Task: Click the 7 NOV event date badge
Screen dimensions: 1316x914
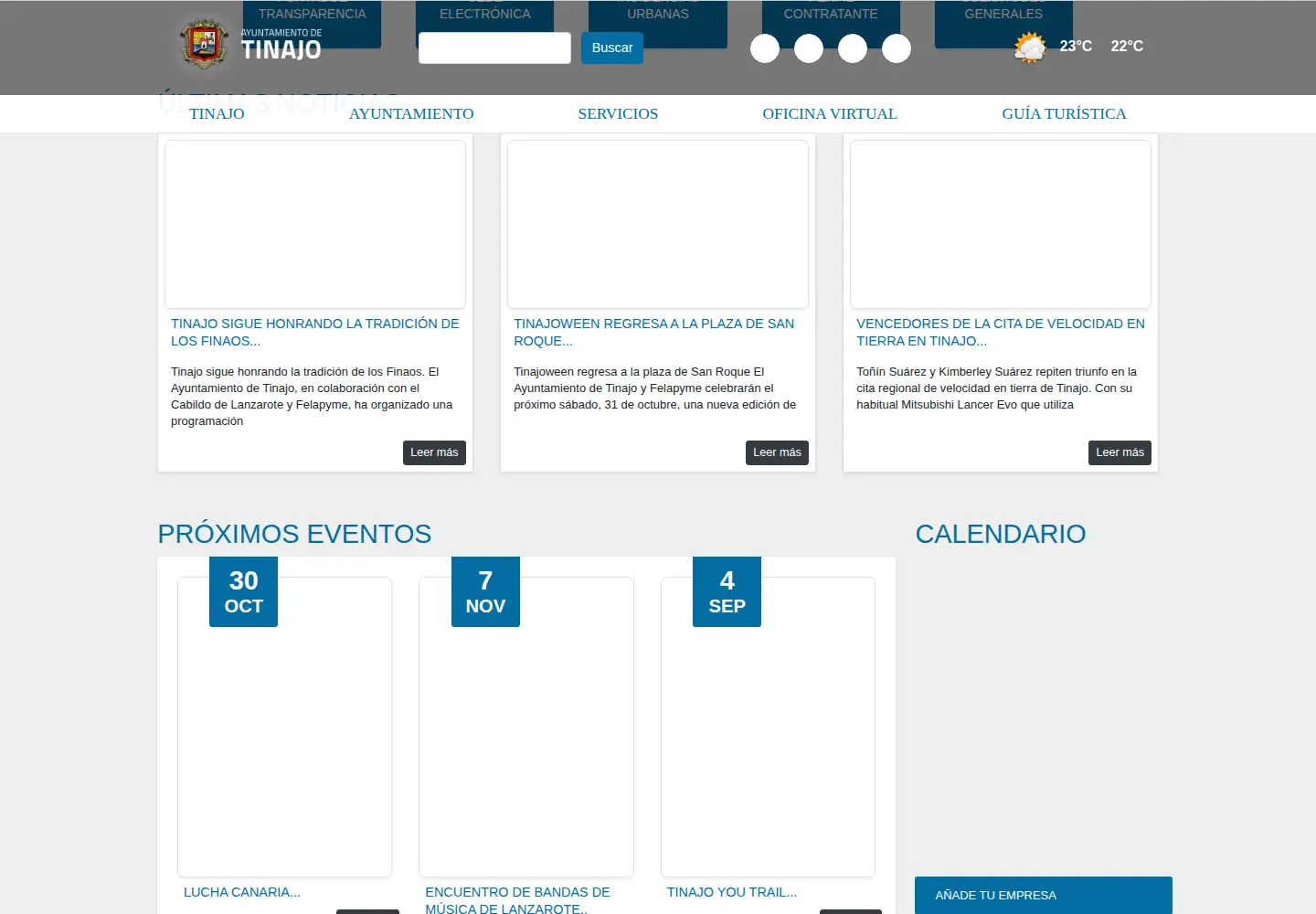Action: click(485, 591)
